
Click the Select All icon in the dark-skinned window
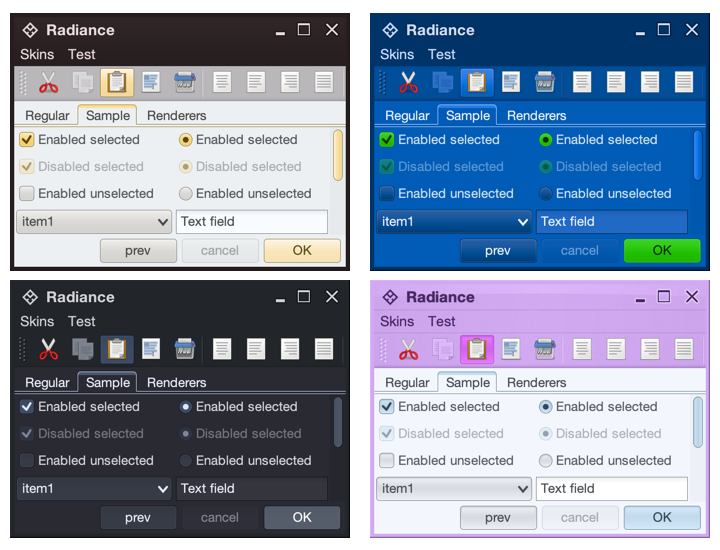[151, 349]
